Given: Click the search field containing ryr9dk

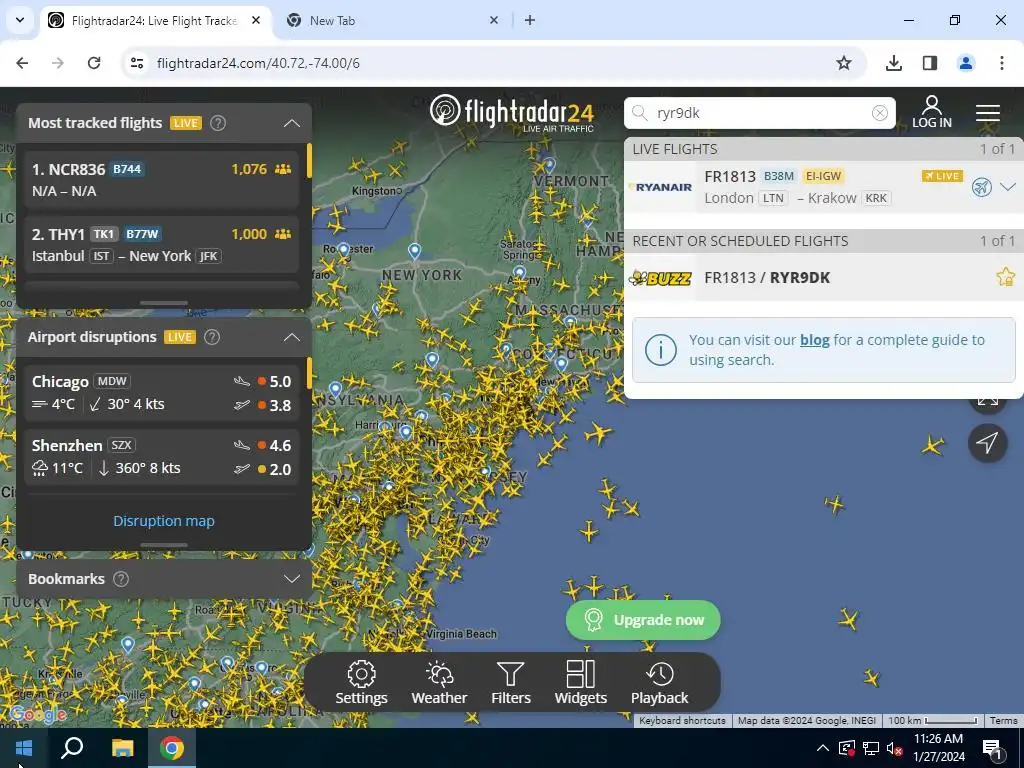Looking at the screenshot, I should (760, 113).
